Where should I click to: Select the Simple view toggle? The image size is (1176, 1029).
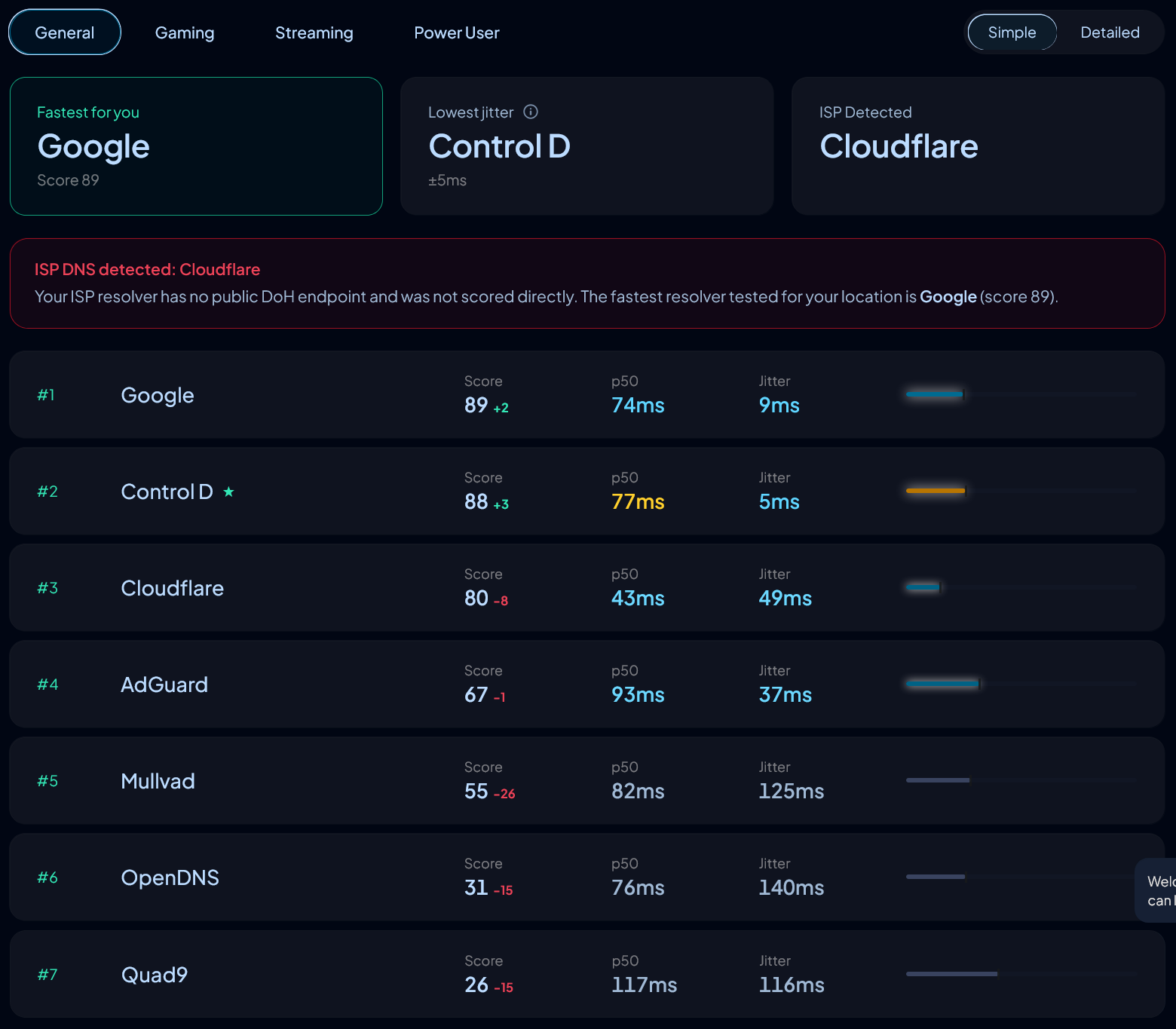(1012, 32)
